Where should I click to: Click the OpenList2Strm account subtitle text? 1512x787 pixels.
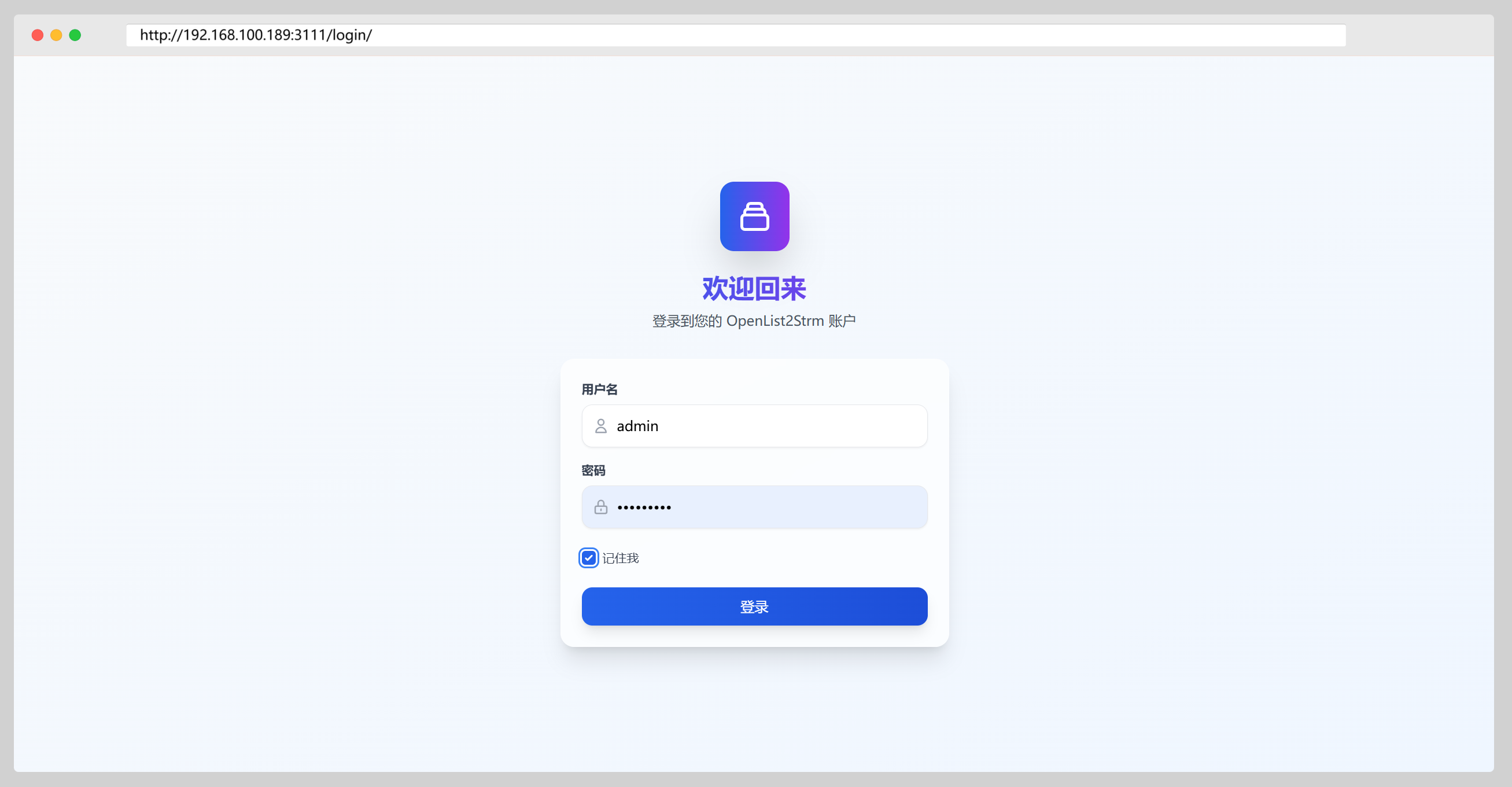[x=754, y=321]
